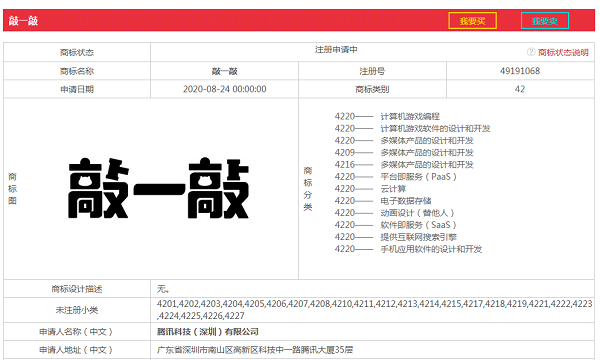Click the unregistered subclass list starting with 4201

coord(374,310)
